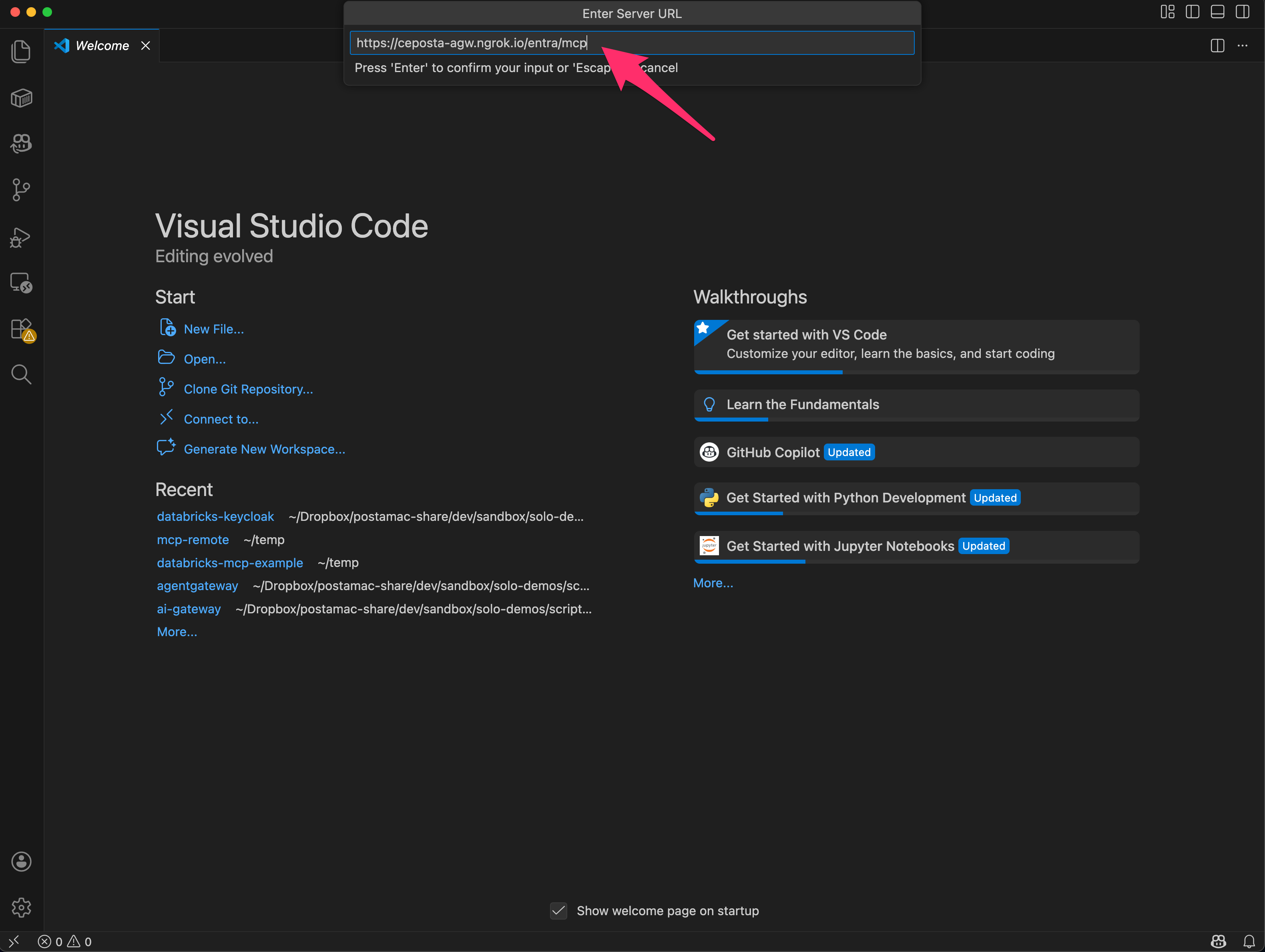1265x952 pixels.
Task: Open the Remote Explorer icon
Action: (21, 283)
